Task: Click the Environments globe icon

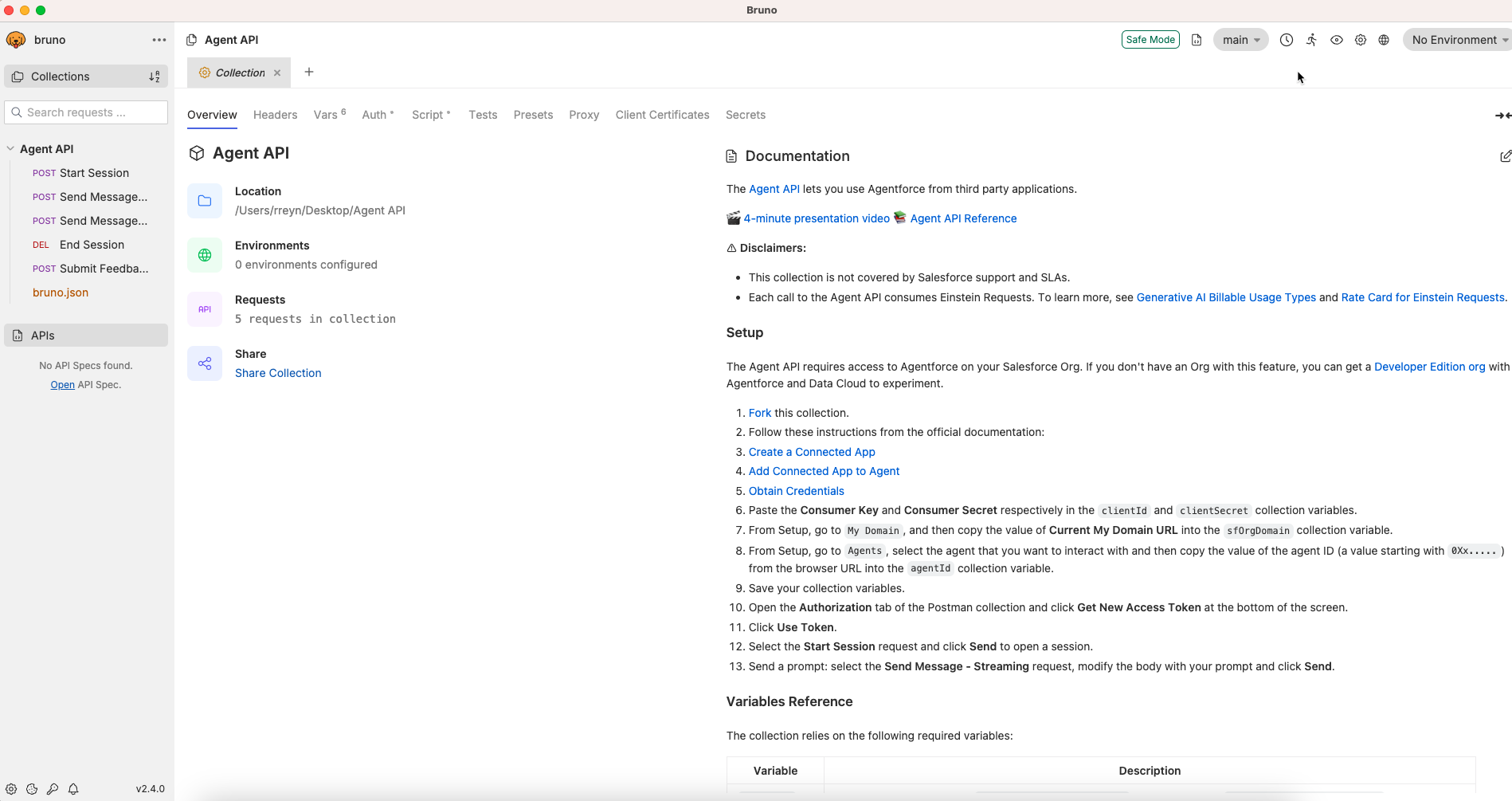Action: pos(205,255)
